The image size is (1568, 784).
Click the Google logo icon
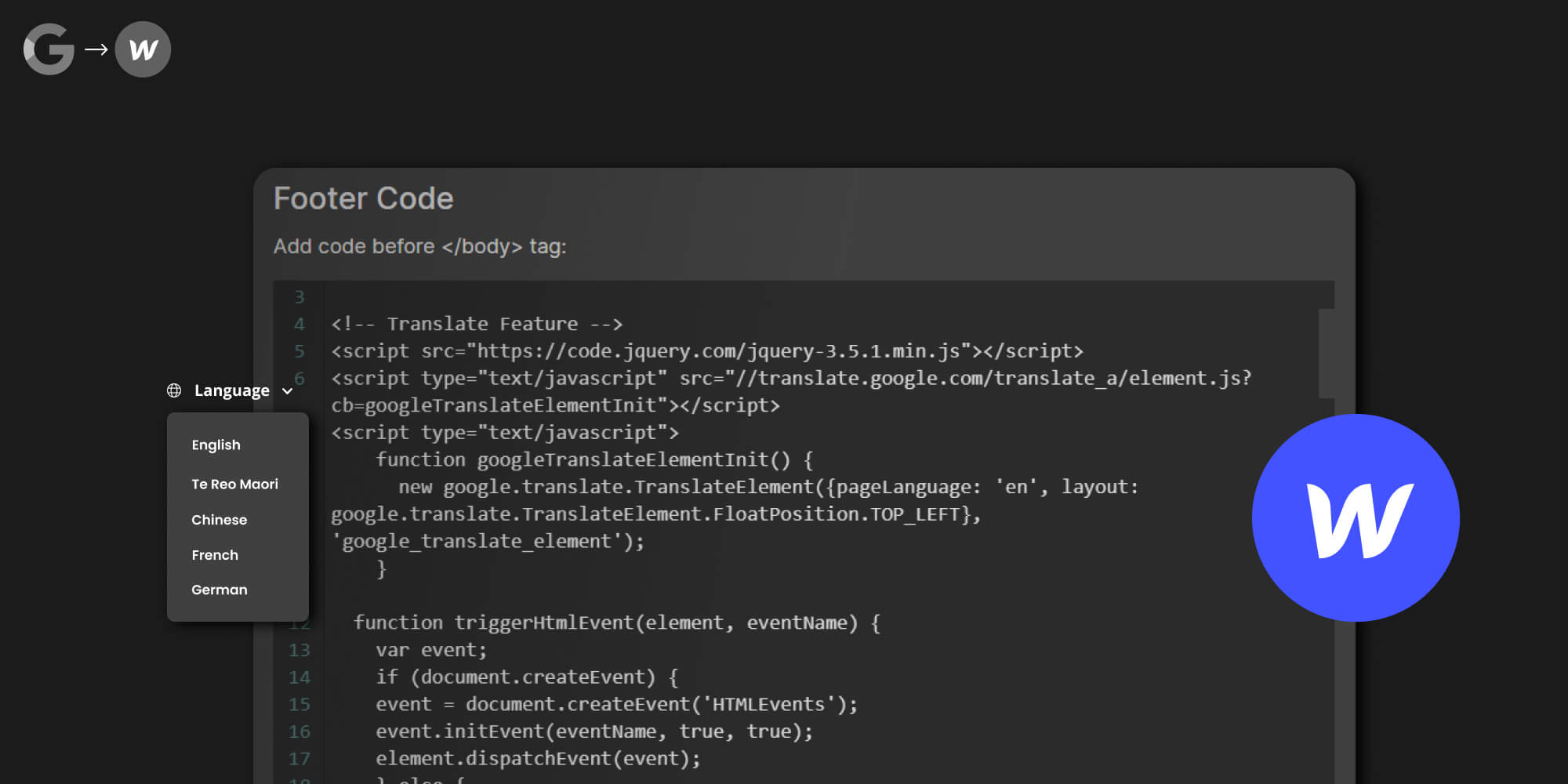[x=48, y=49]
